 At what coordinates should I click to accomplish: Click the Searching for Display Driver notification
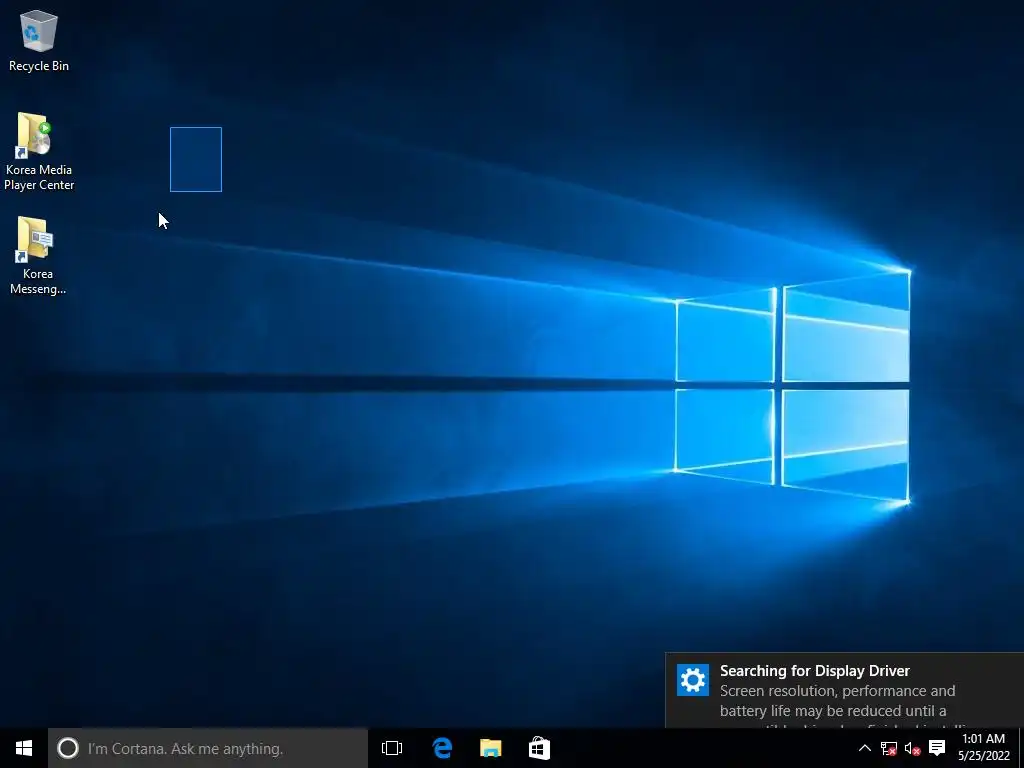tap(845, 690)
